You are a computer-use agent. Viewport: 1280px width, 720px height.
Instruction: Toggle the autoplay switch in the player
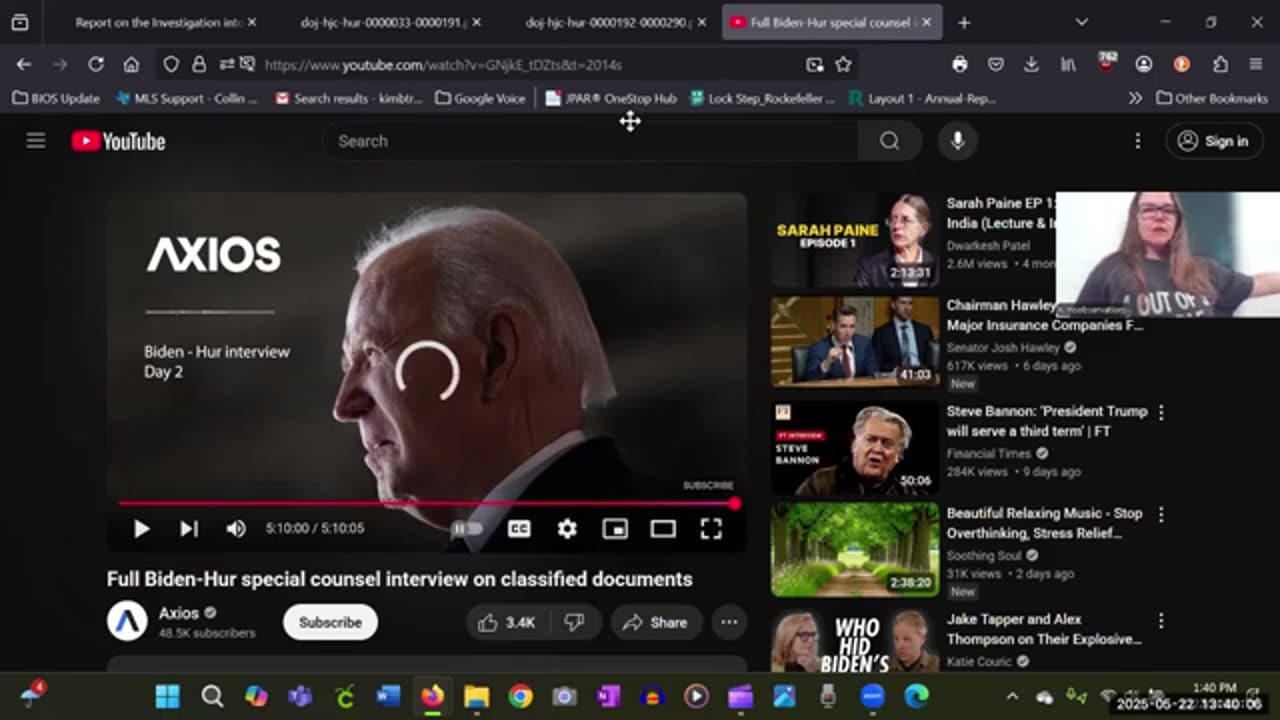click(467, 529)
